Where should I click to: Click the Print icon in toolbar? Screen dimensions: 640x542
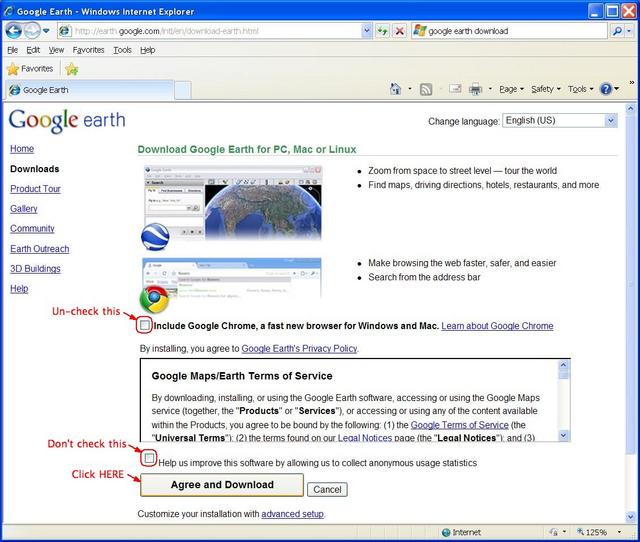coord(475,89)
